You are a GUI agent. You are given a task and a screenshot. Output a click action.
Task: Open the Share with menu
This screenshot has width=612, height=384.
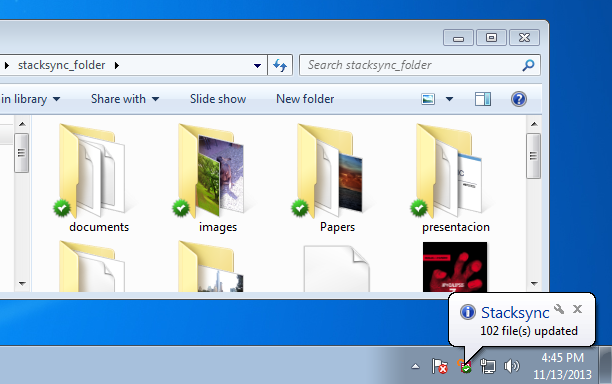(x=125, y=99)
